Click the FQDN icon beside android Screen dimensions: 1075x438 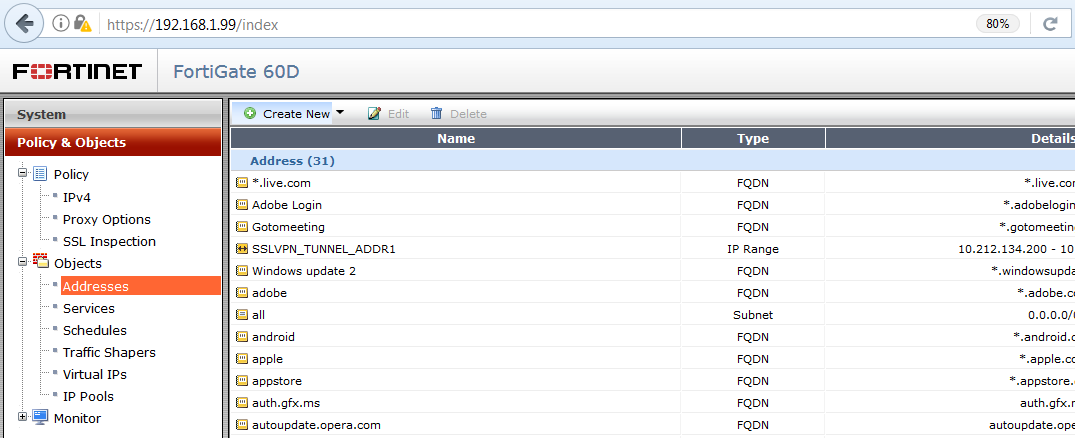[x=242, y=337]
